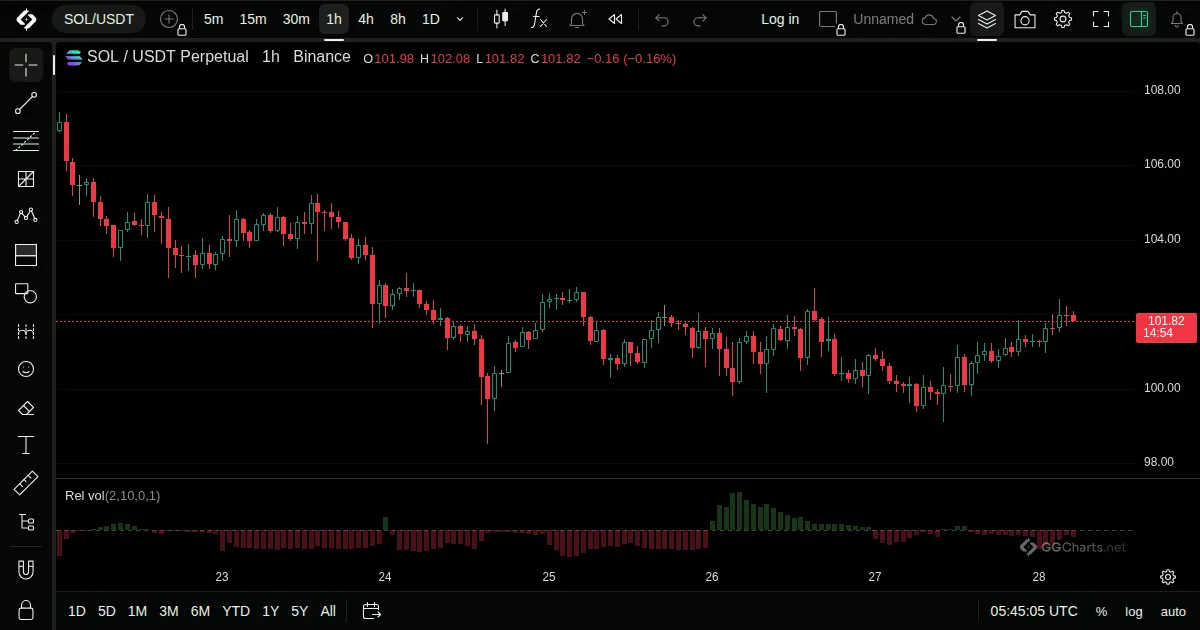Open the emoji icons tool

click(26, 369)
